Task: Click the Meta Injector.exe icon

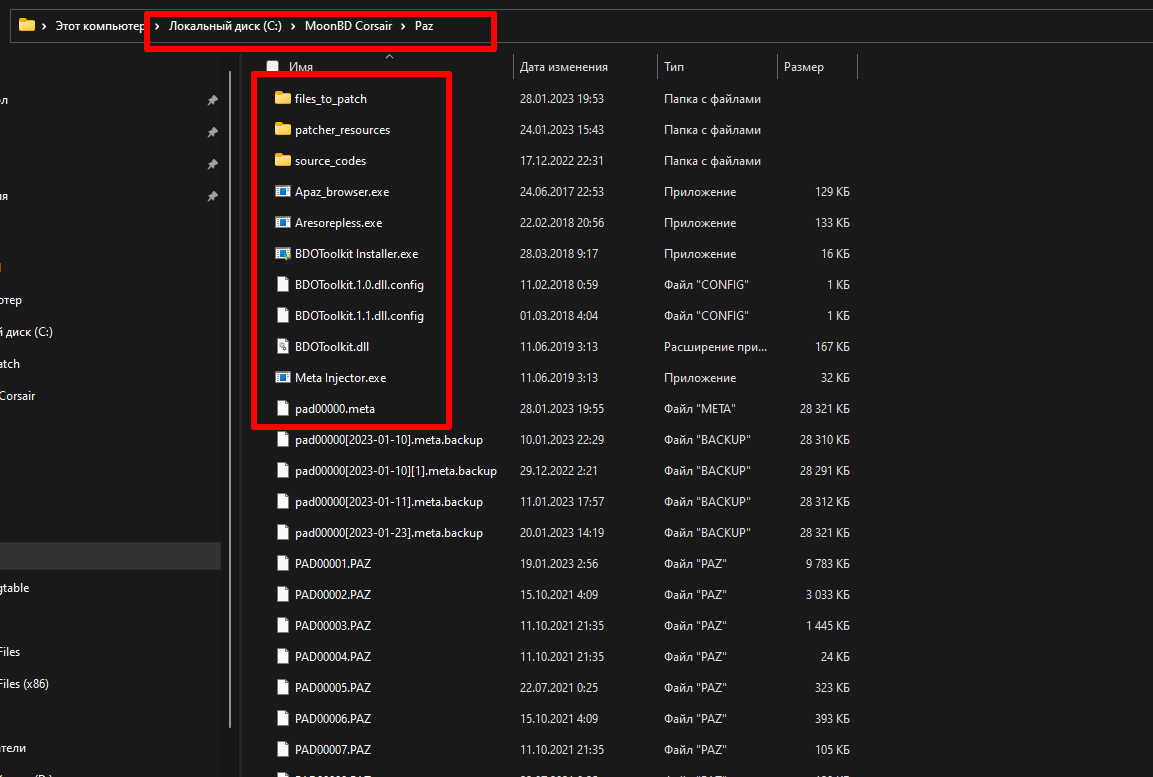Action: (282, 378)
